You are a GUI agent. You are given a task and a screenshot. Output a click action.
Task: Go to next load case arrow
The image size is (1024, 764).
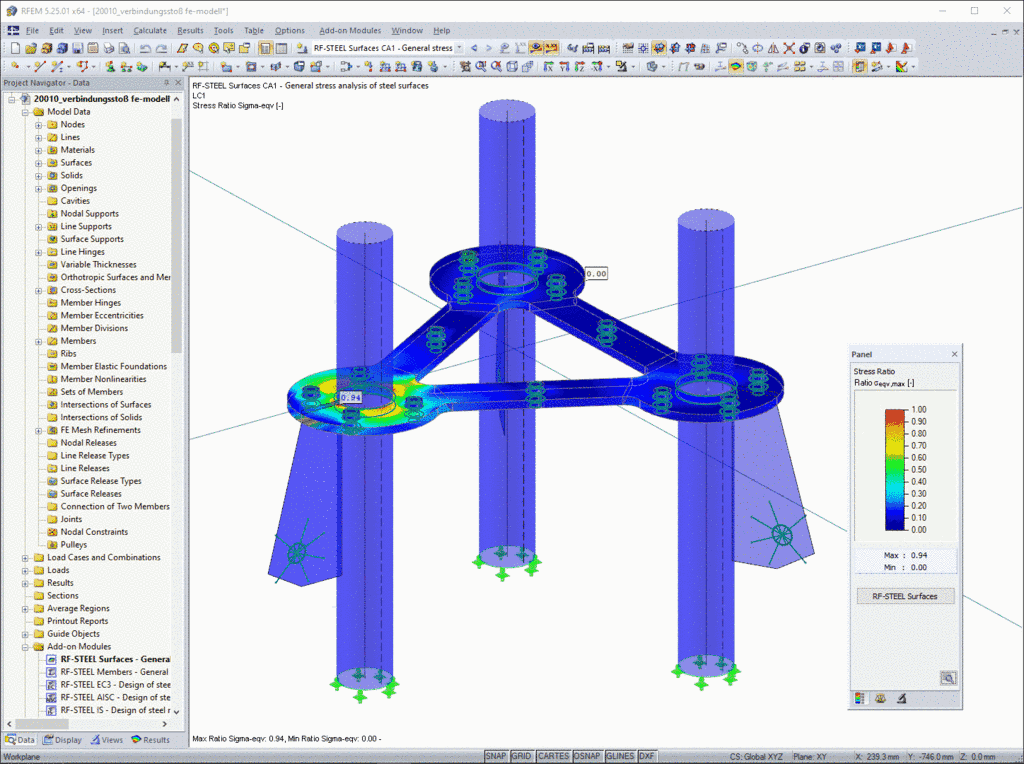pyautogui.click(x=488, y=48)
